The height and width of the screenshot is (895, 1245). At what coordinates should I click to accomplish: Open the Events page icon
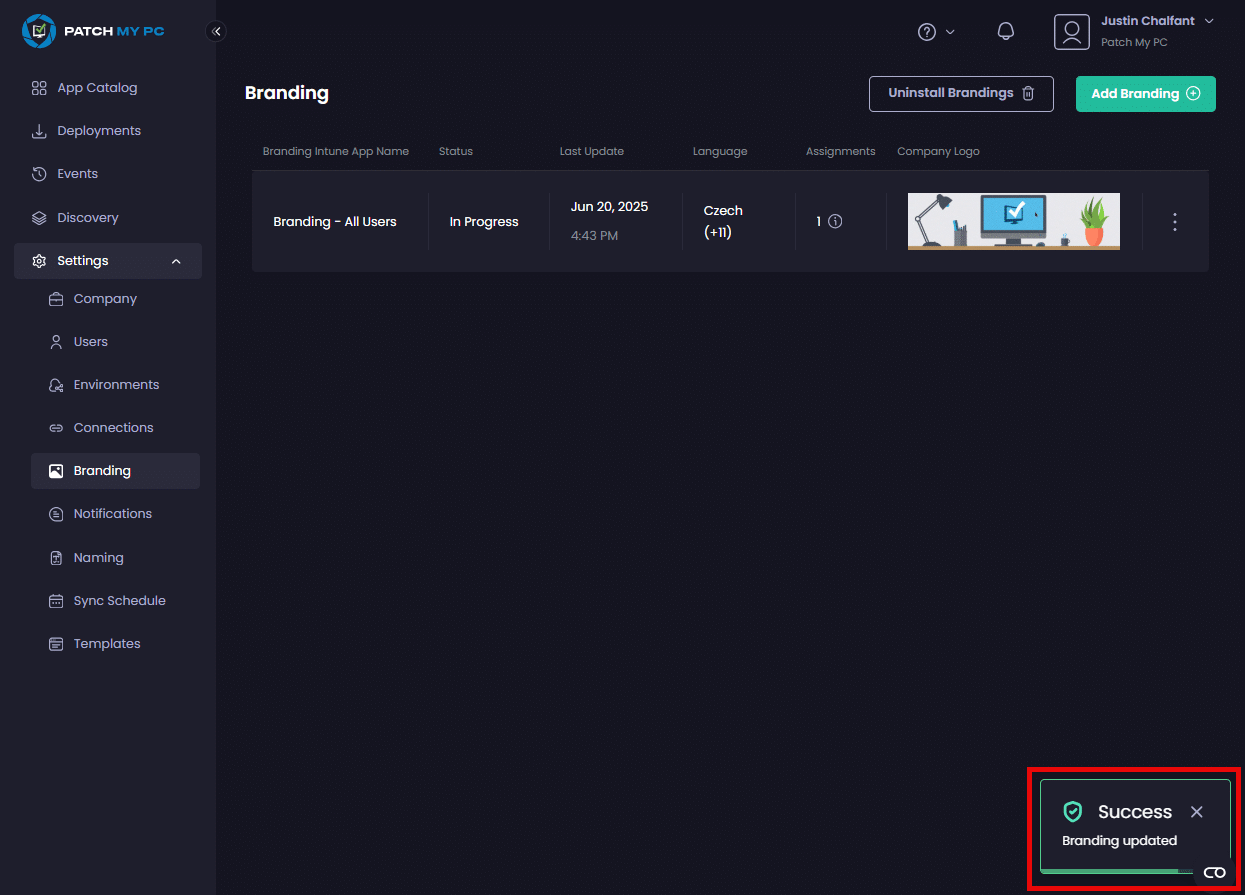coord(39,174)
